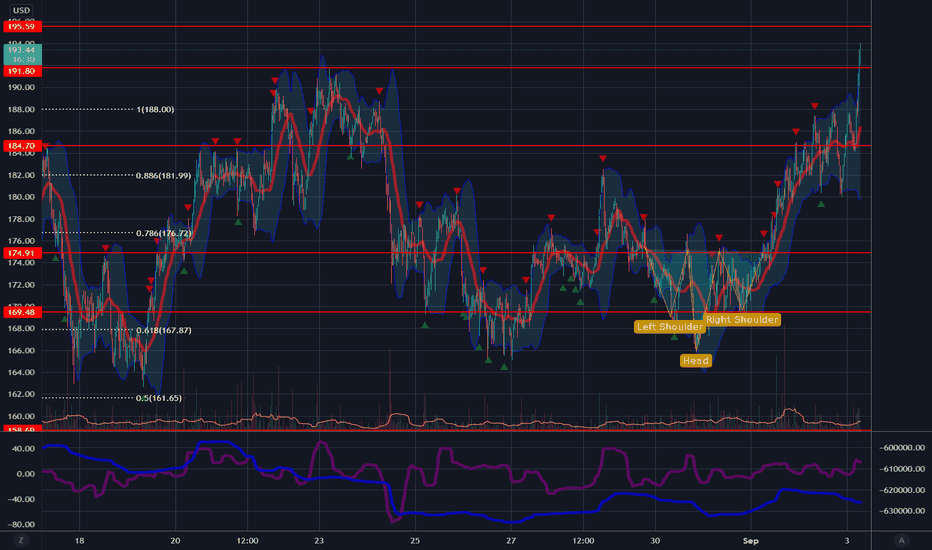Click date 25 on the time axis

point(415,540)
